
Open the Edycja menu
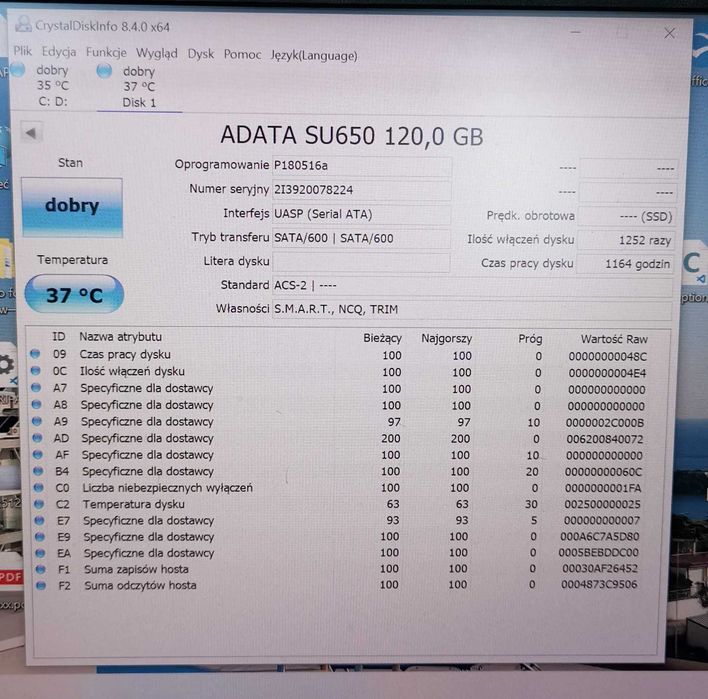tap(59, 52)
